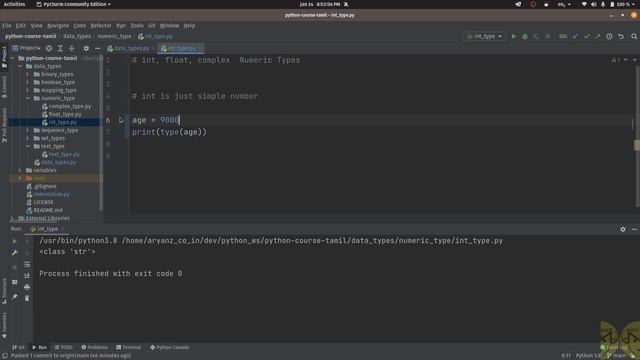Click the print icon in Run panel
This screenshot has height=360, width=640.
click(x=27, y=287)
